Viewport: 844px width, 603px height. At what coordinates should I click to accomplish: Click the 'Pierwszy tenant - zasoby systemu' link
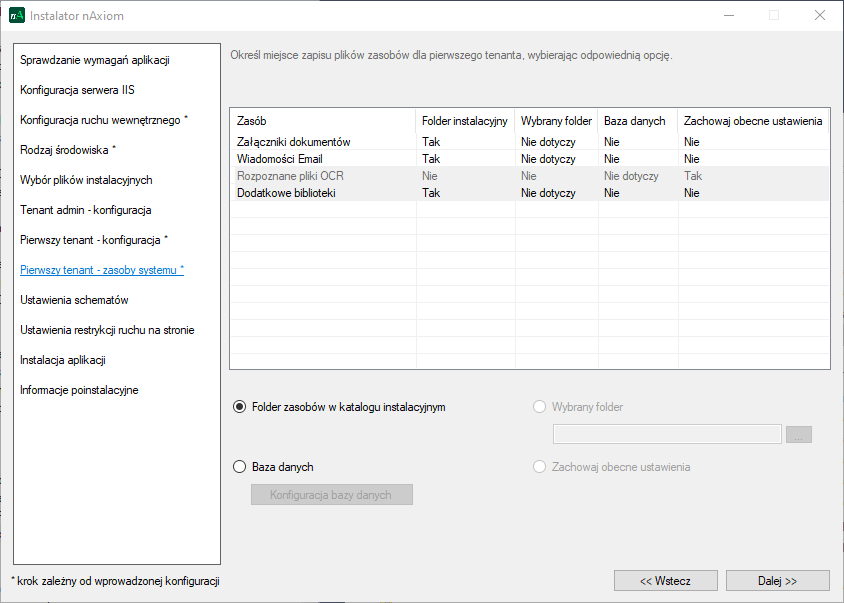102,270
